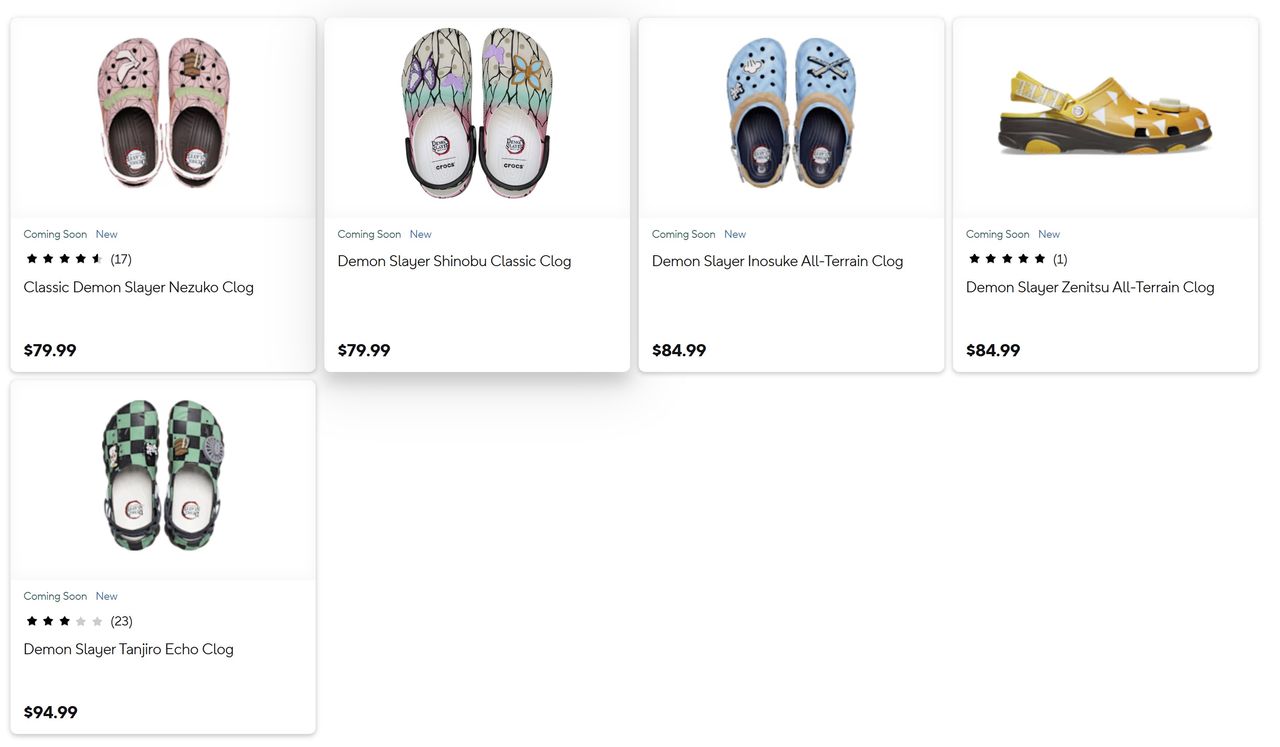This screenshot has width=1280, height=747.
Task: Click the New badge on Shinobu clog
Action: coord(421,234)
